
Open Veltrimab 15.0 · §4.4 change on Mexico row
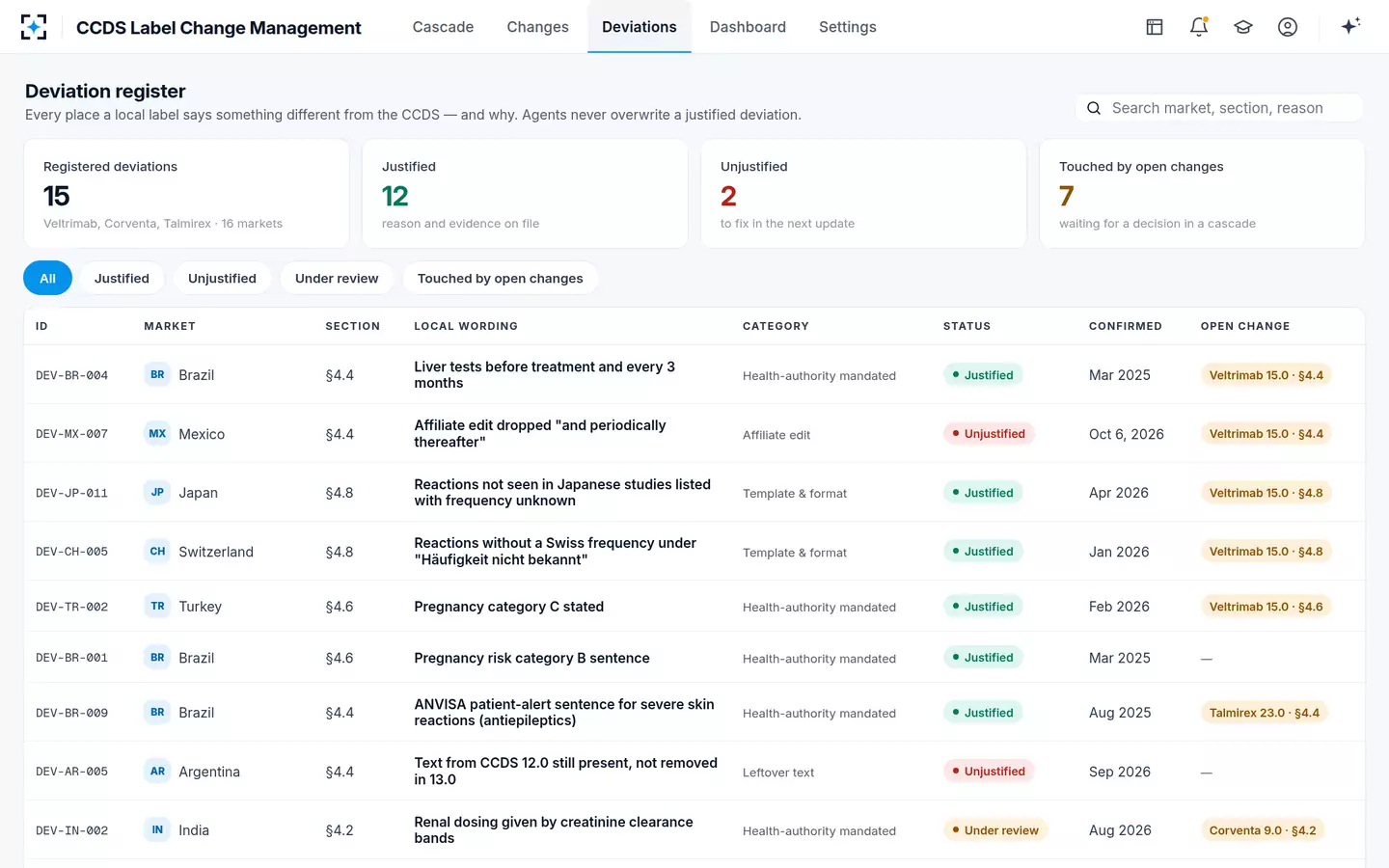coord(1266,434)
